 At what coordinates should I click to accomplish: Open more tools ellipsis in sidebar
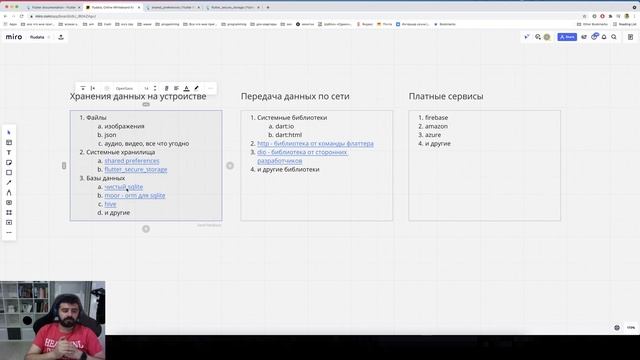9,233
